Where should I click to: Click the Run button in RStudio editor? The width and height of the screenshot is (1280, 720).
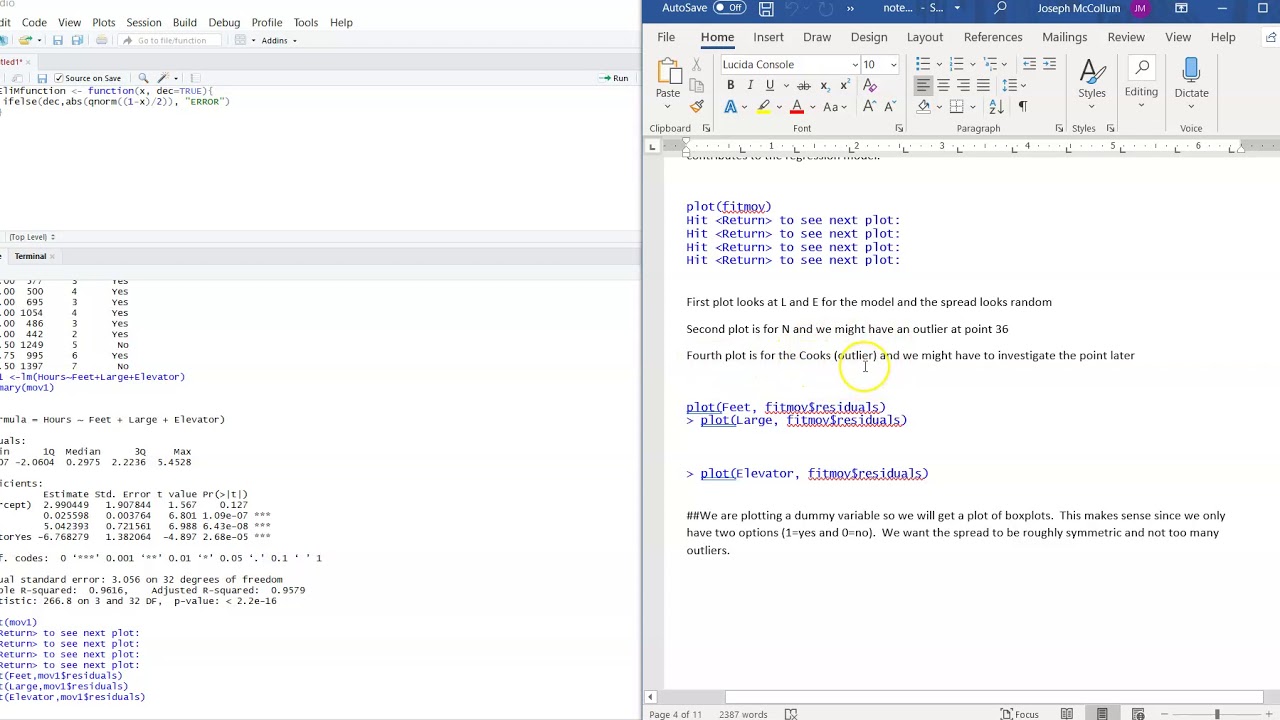(x=614, y=78)
